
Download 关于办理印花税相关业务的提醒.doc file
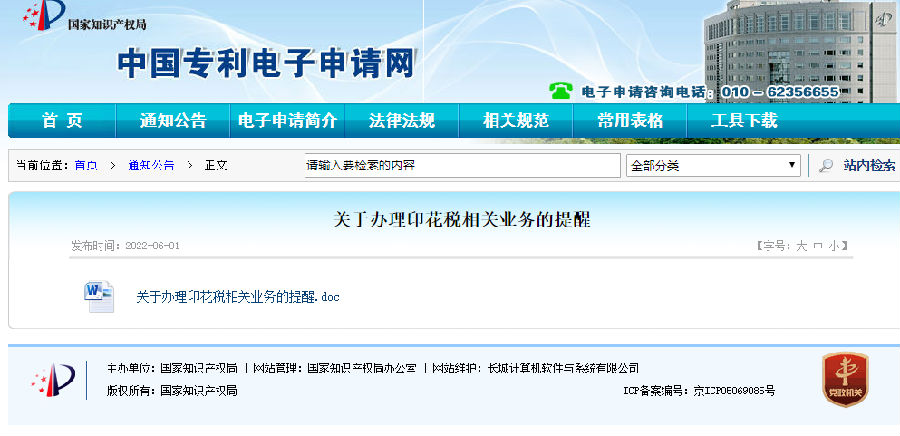tap(238, 296)
